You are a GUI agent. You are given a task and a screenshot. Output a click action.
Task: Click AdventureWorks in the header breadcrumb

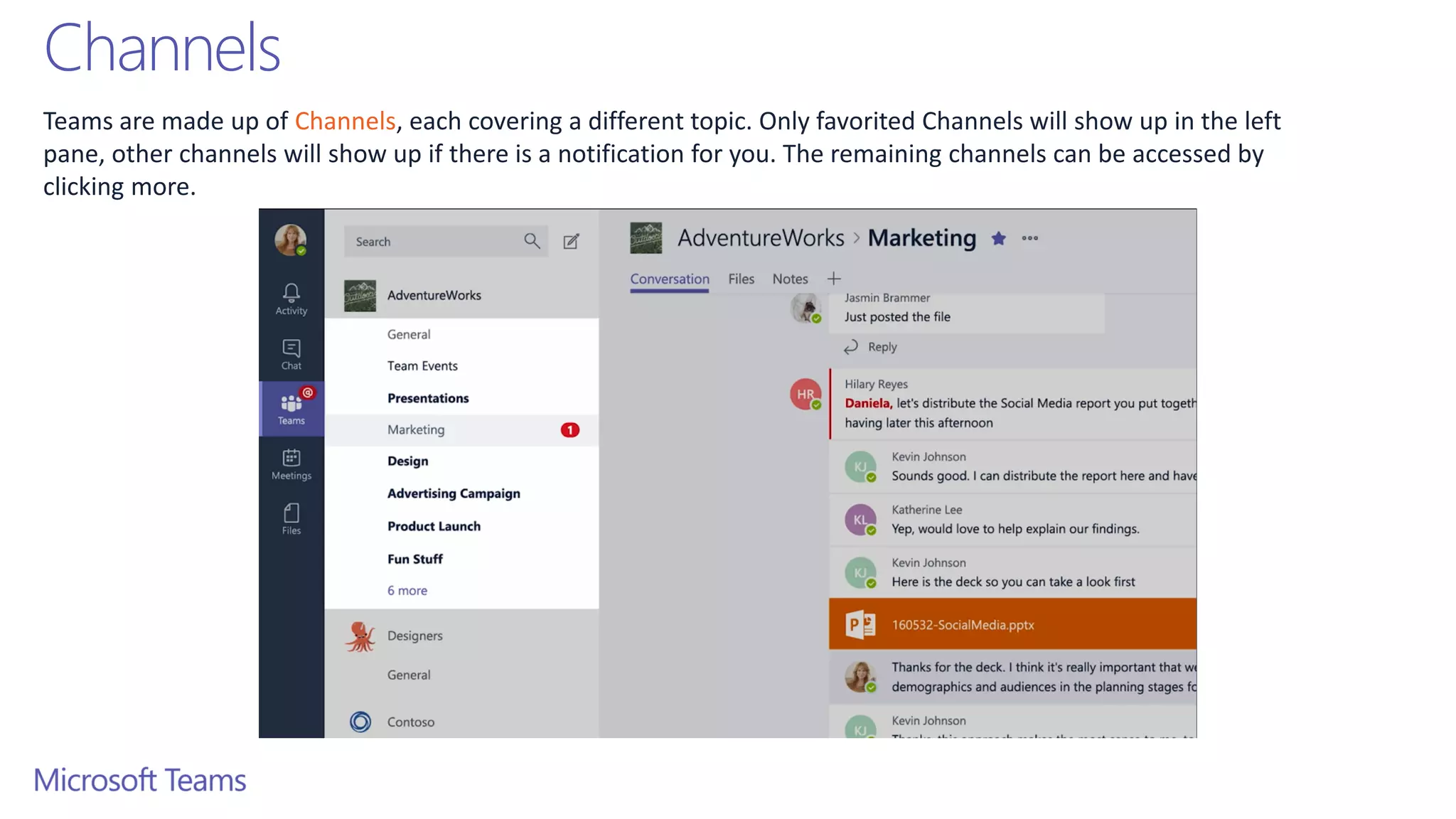pyautogui.click(x=761, y=237)
